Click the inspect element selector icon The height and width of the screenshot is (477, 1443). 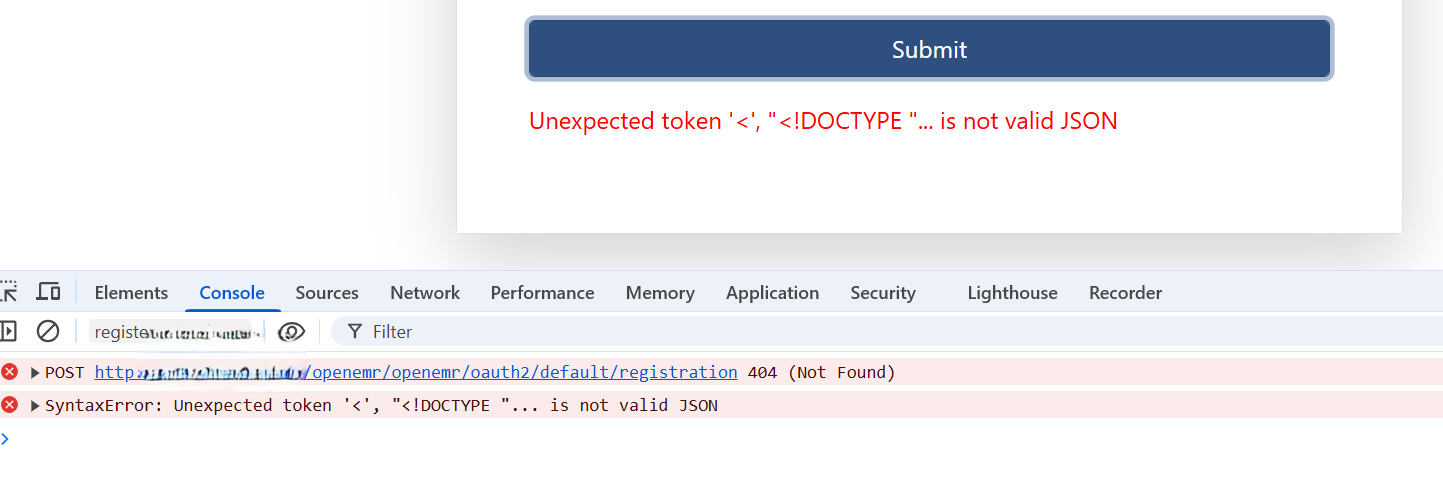point(8,292)
